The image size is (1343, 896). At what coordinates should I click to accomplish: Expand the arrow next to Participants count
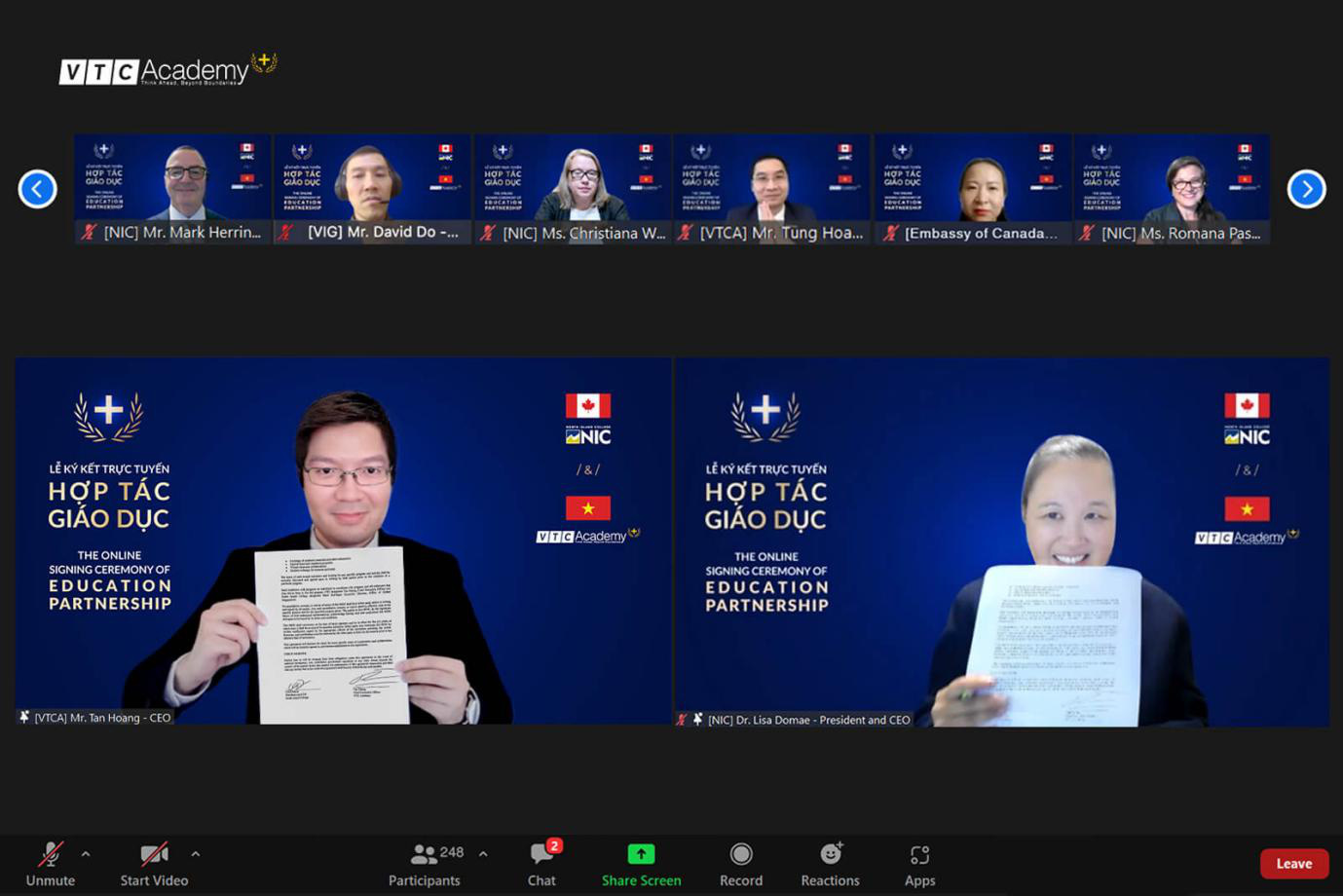pos(483,854)
